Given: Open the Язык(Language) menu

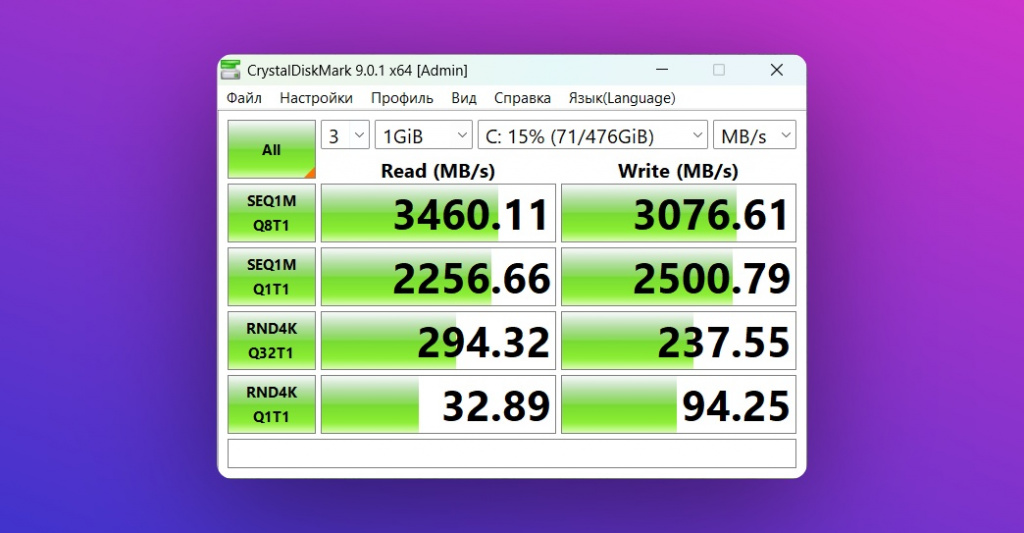Looking at the screenshot, I should pyautogui.click(x=622, y=98).
